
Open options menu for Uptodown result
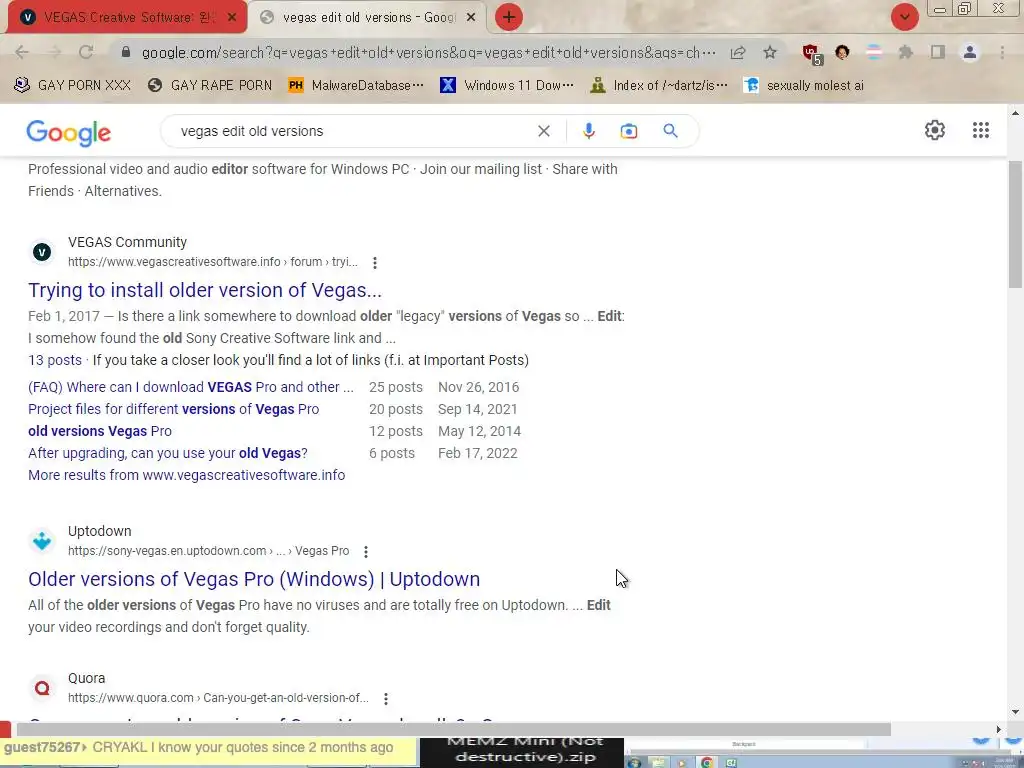point(366,552)
